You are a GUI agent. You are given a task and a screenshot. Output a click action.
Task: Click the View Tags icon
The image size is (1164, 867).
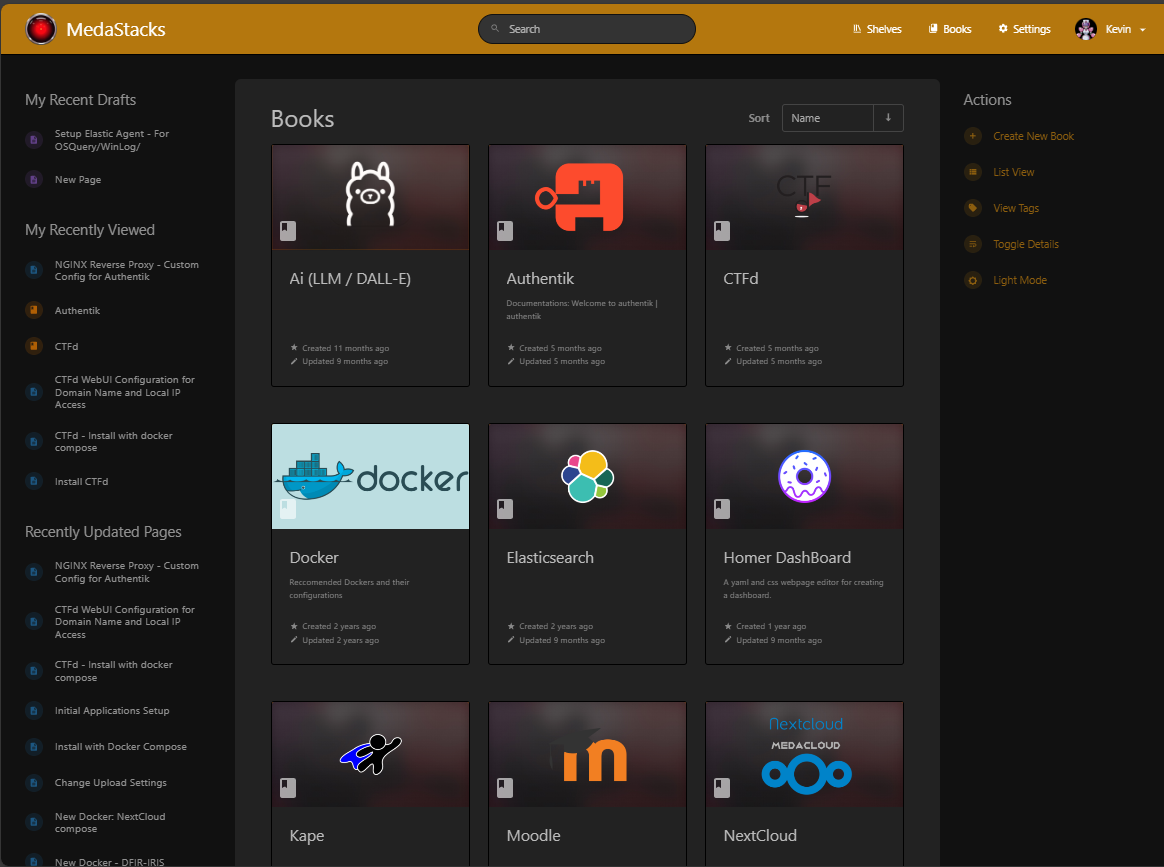(973, 208)
